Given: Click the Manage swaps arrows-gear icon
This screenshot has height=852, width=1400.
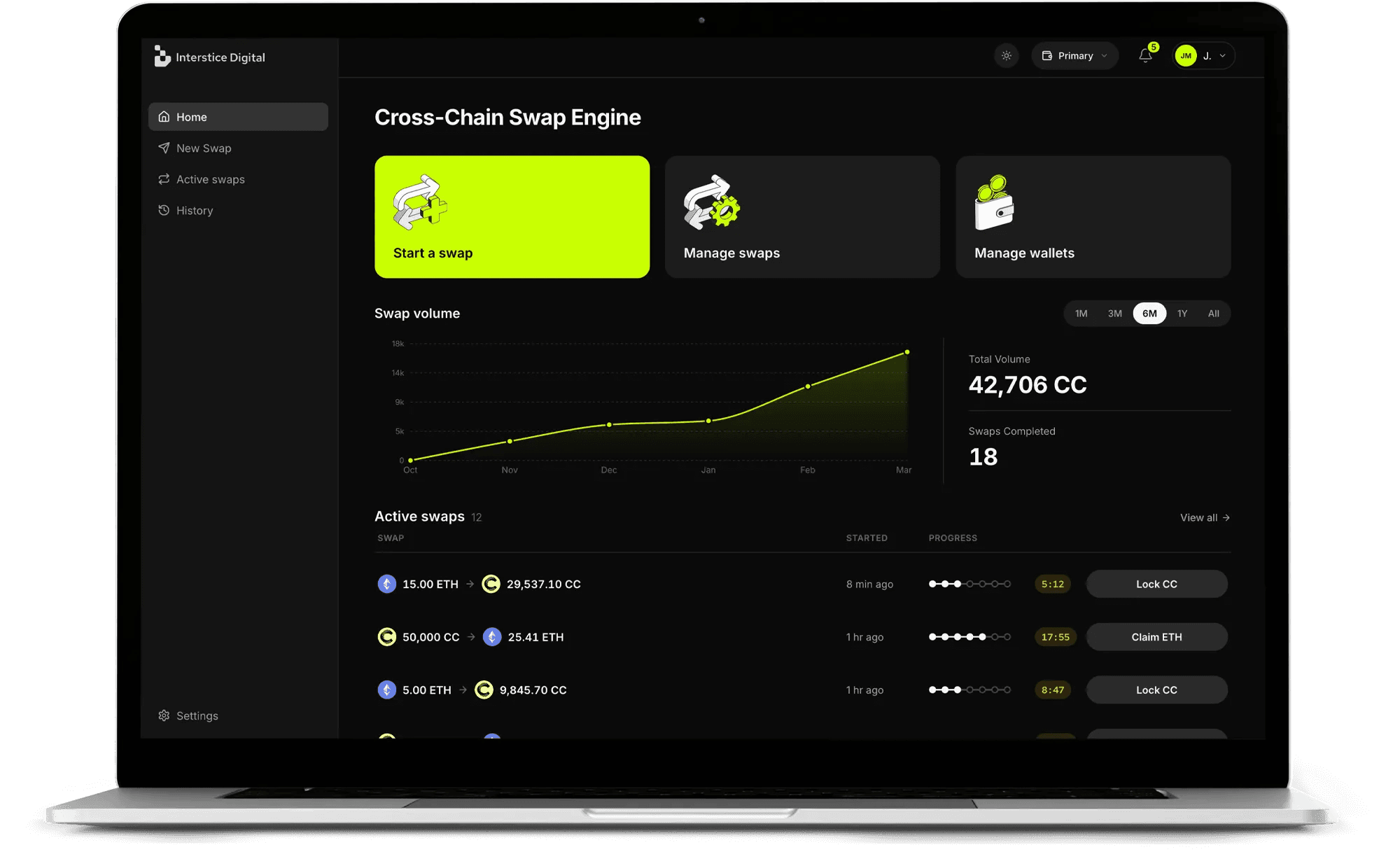Looking at the screenshot, I should (711, 202).
